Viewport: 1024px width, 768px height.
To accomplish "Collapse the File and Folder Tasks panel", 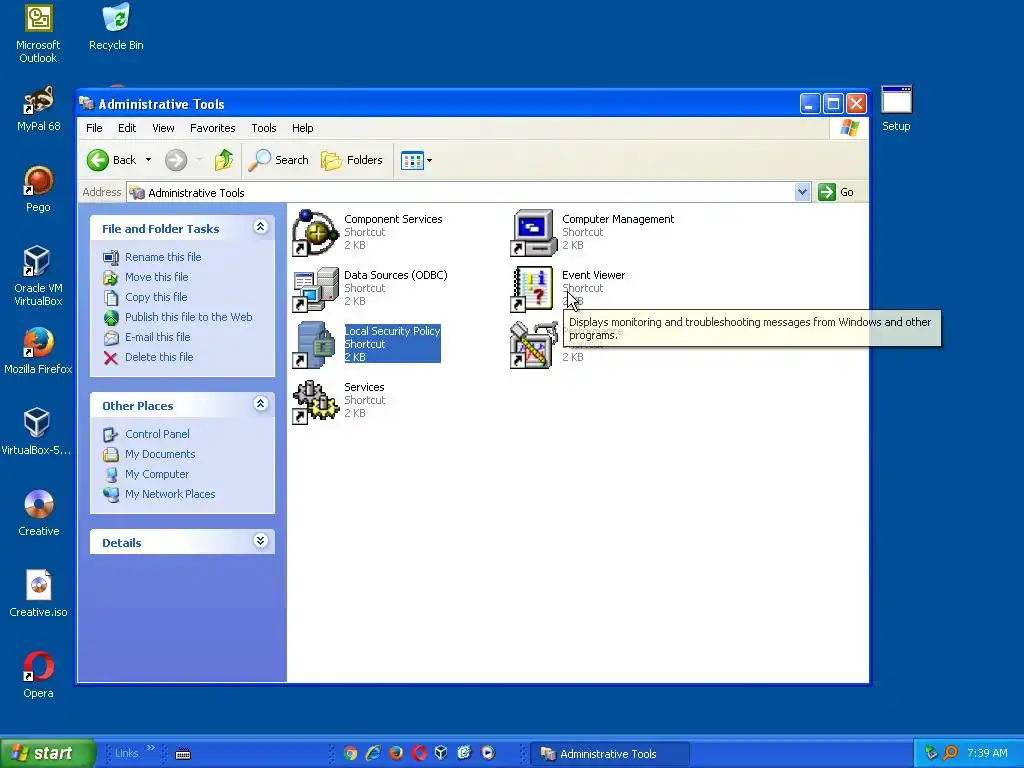I will (x=261, y=227).
